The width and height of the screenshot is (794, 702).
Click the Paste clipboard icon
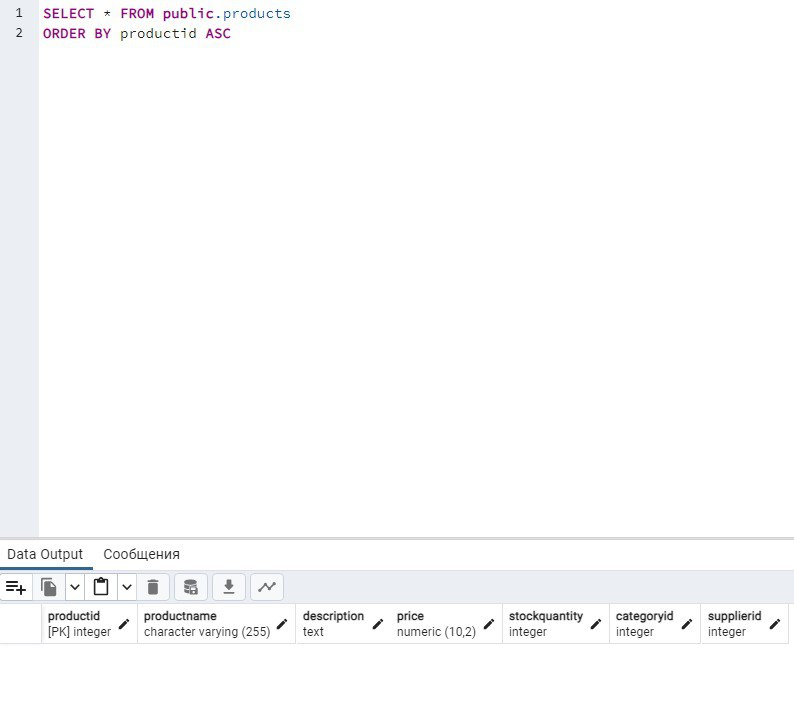[101, 587]
